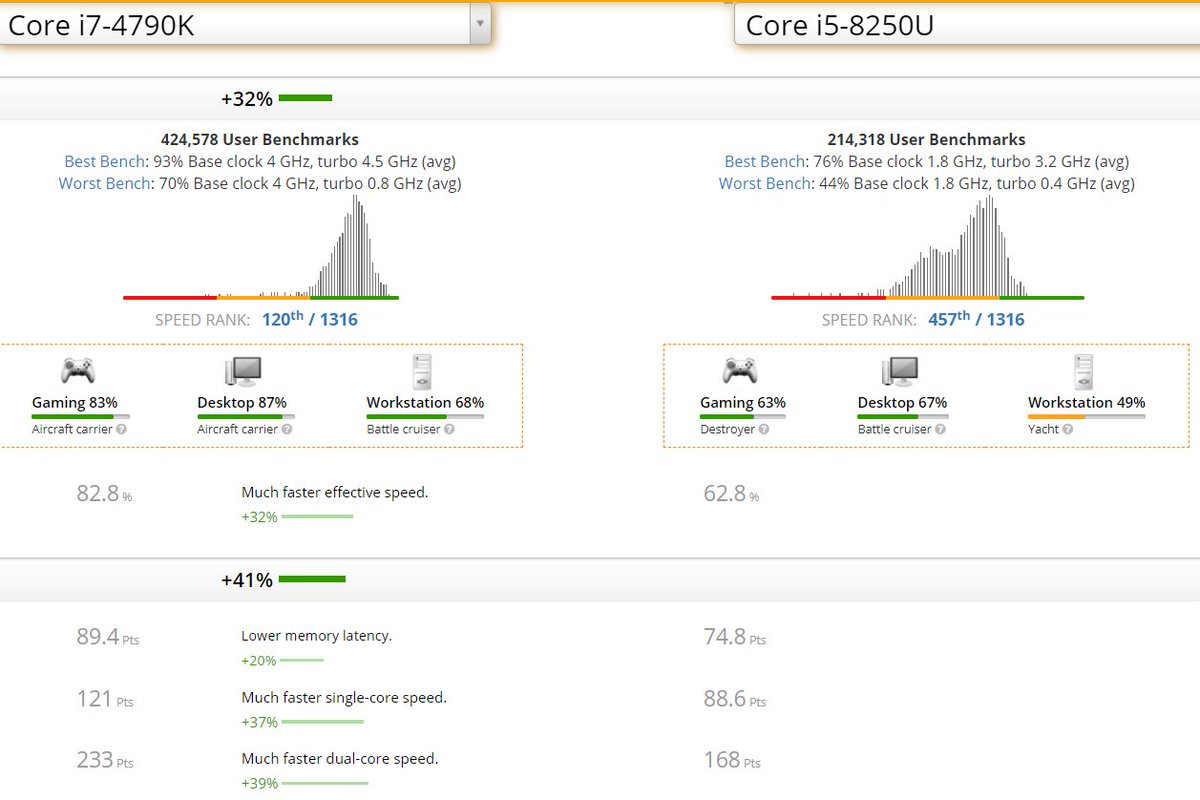Click 'Much faster effective speed.' text

tap(334, 493)
